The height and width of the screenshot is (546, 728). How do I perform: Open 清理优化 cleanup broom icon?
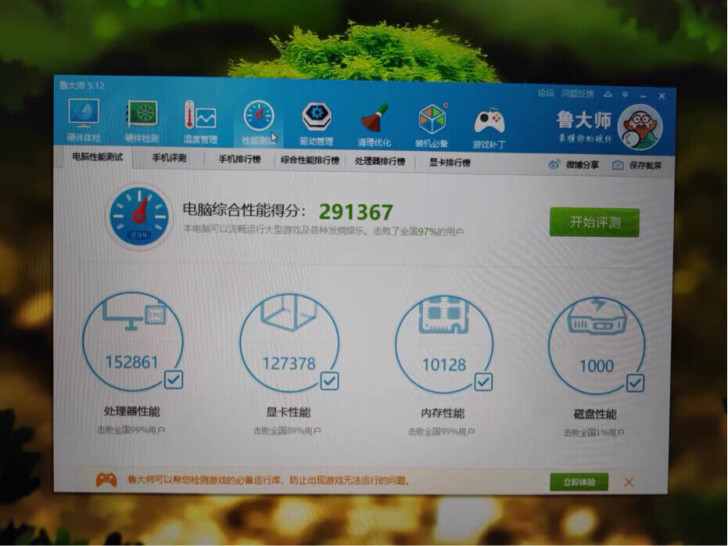(x=374, y=118)
